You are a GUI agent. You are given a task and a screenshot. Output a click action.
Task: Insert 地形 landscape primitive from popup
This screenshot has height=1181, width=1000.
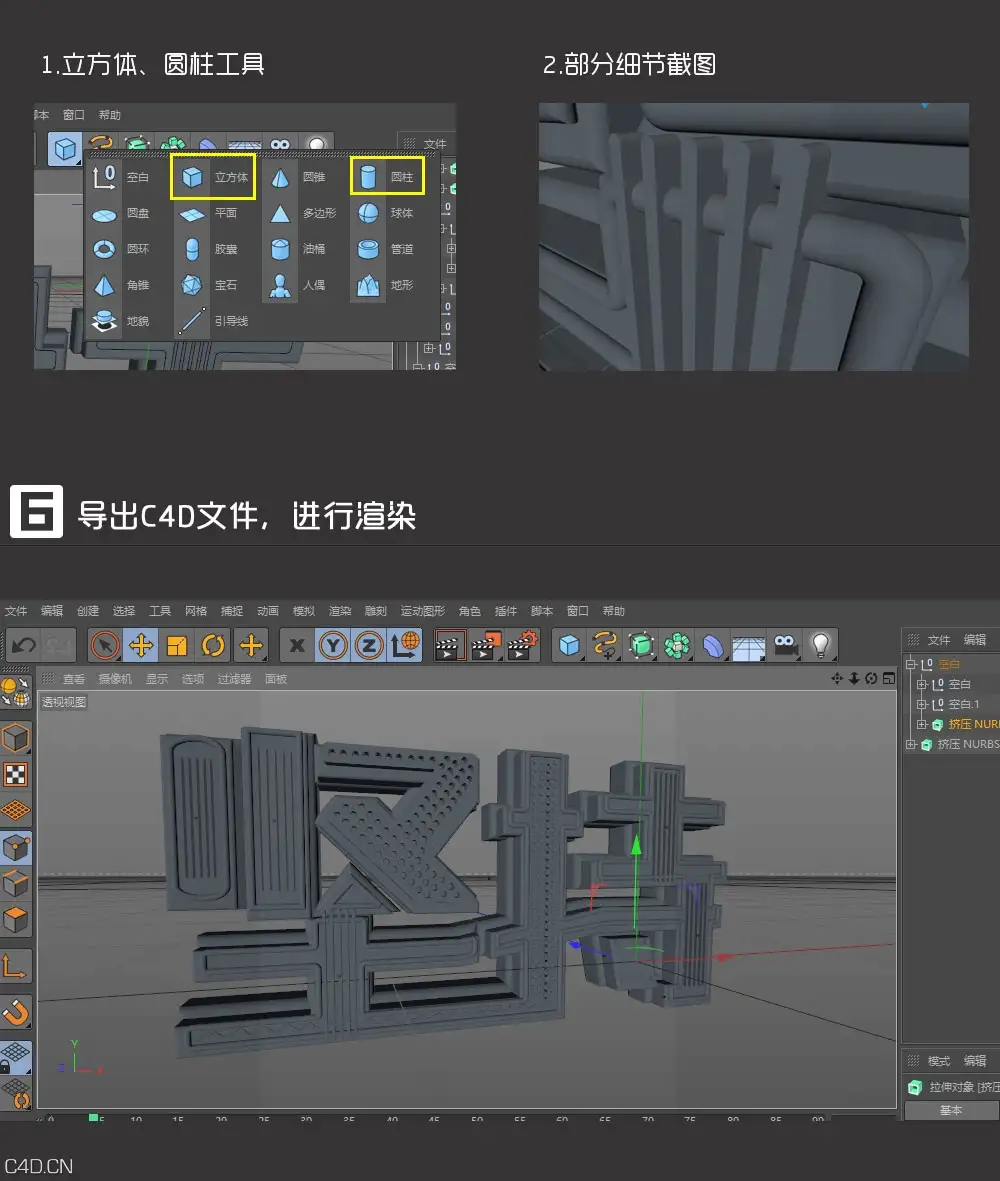click(386, 285)
